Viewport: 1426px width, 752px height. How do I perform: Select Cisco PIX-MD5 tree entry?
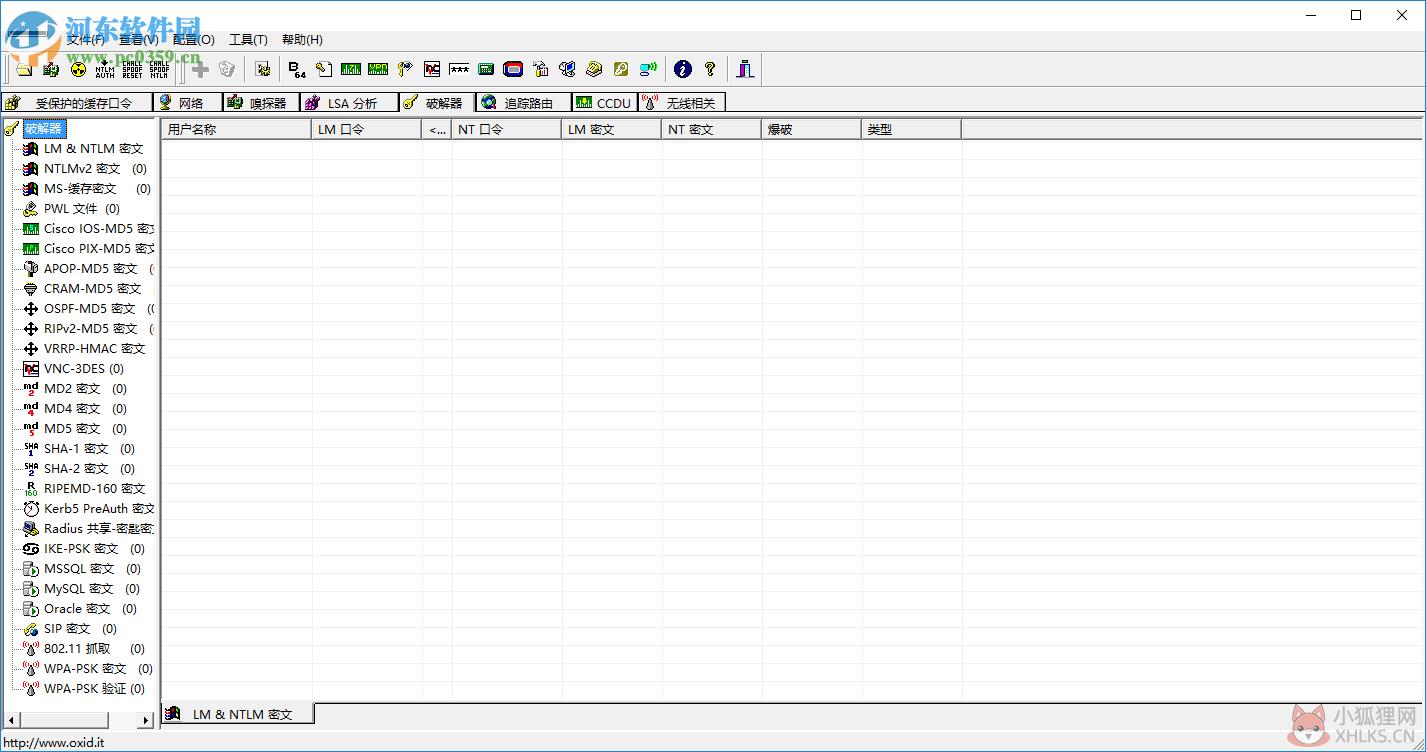pos(99,249)
